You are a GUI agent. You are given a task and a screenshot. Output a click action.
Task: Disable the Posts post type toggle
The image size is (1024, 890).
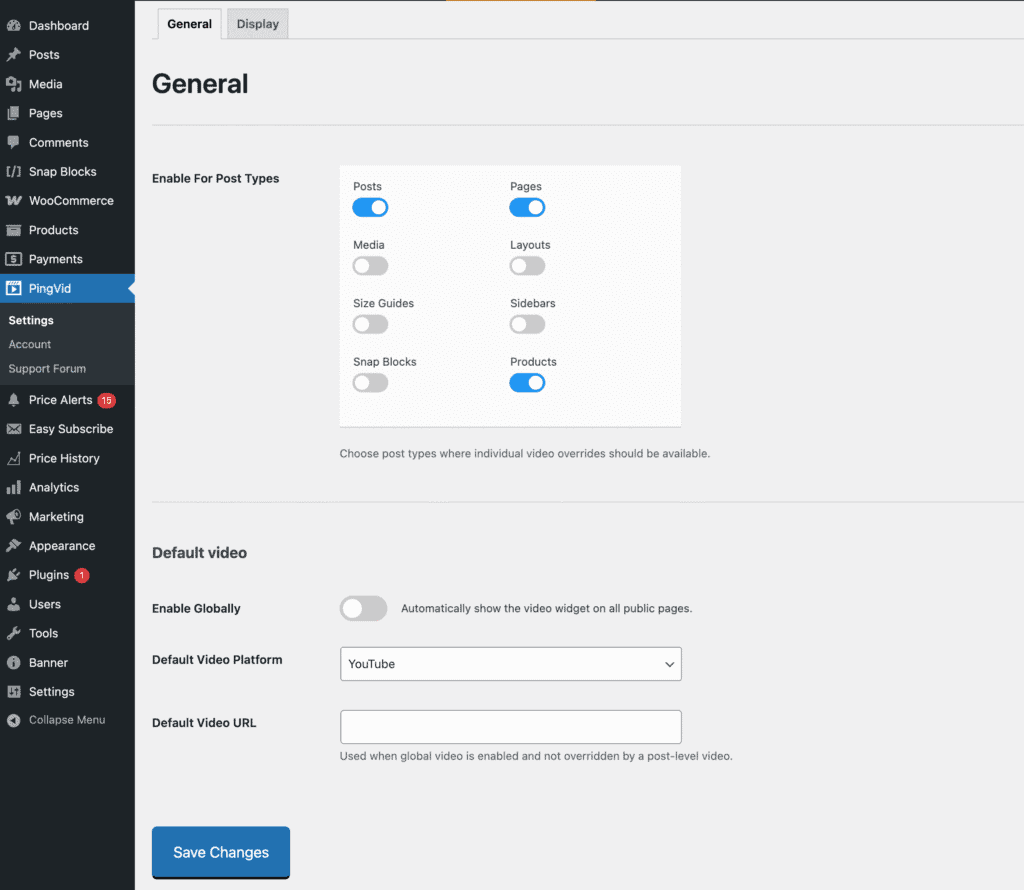(370, 207)
